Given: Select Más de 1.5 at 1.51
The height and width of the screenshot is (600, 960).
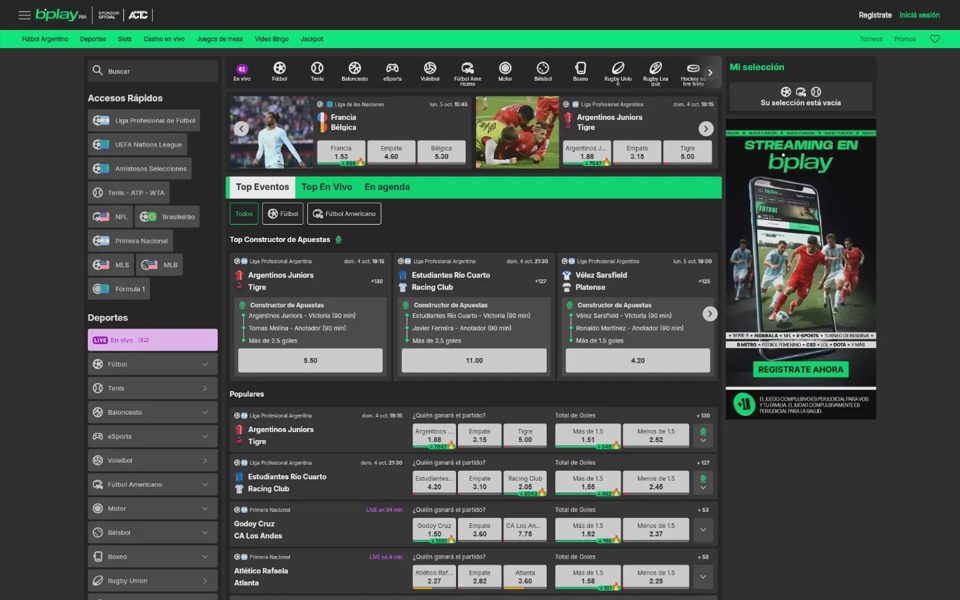Looking at the screenshot, I should 588,435.
